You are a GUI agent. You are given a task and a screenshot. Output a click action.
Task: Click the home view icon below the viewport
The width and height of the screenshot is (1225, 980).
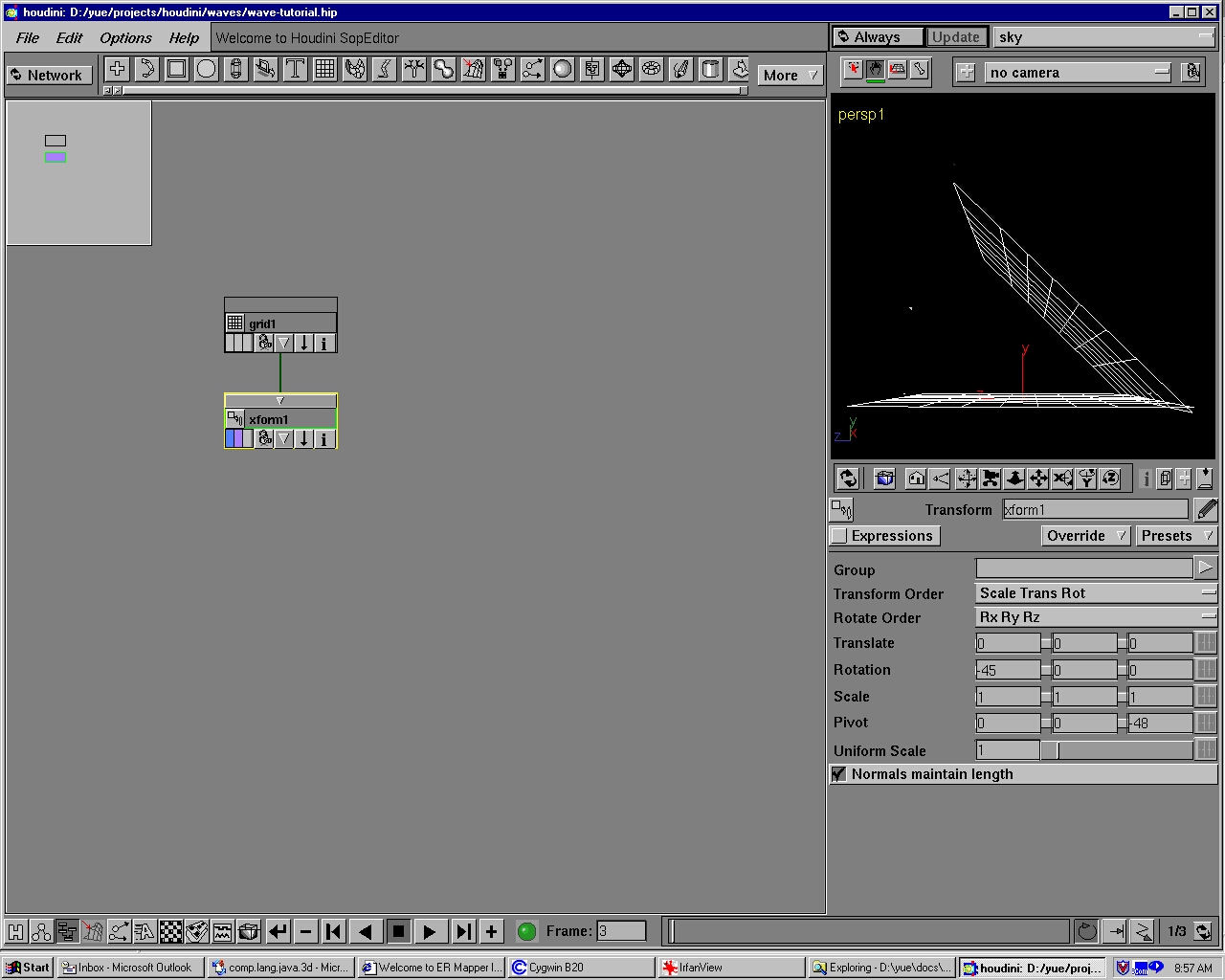(916, 479)
